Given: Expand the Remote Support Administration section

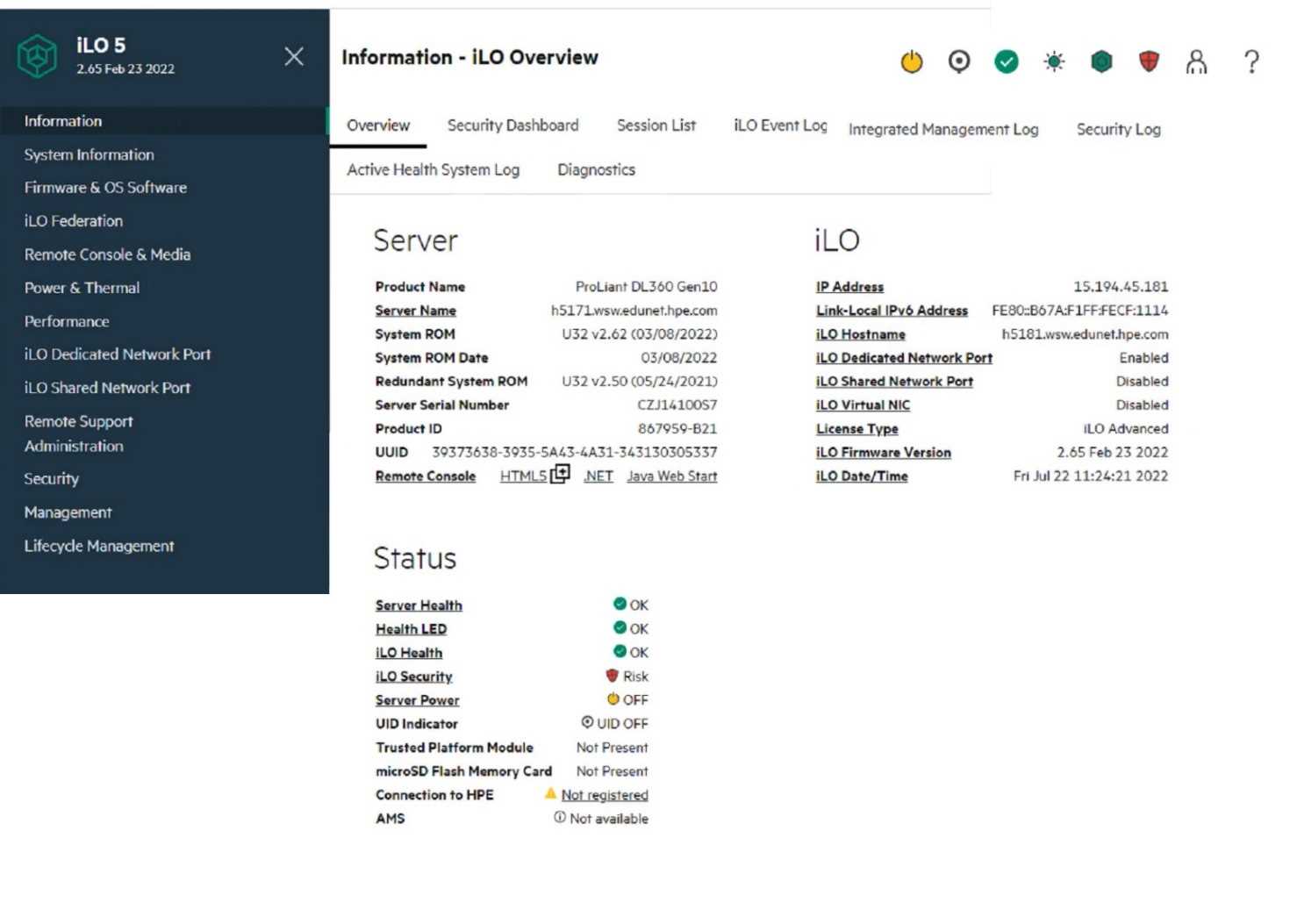Looking at the screenshot, I should (x=78, y=433).
